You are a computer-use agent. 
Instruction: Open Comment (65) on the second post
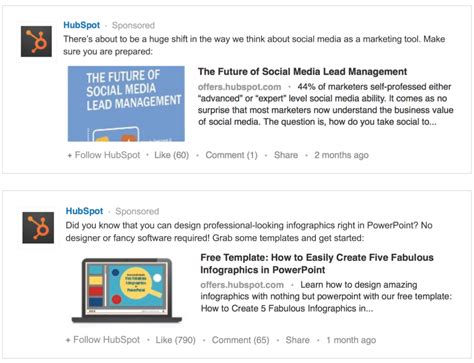coord(241,340)
